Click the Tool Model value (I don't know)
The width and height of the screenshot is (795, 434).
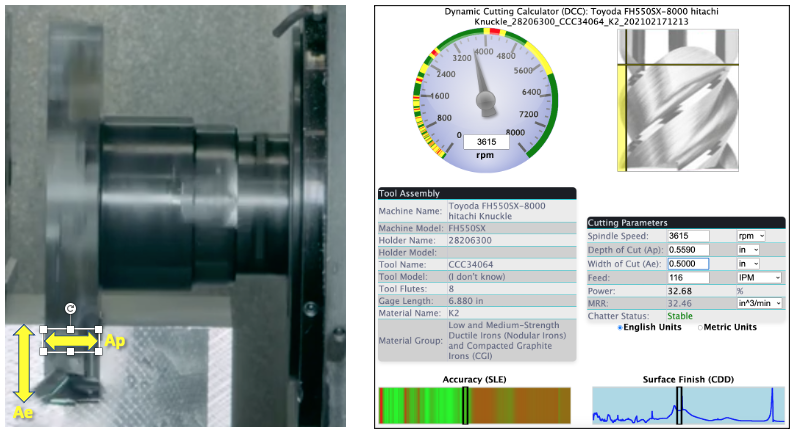pyautogui.click(x=477, y=277)
